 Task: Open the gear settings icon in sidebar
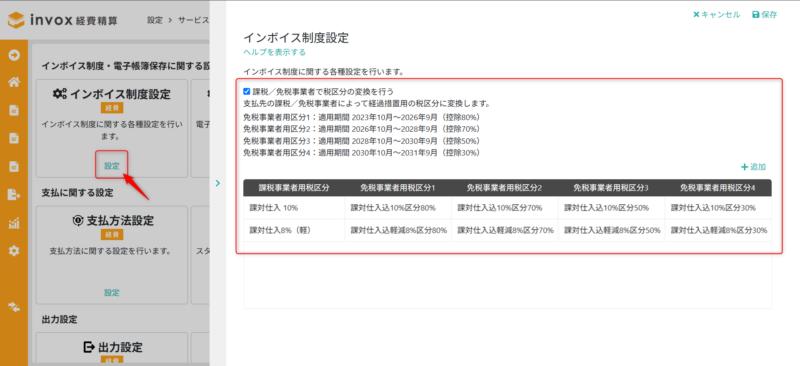click(x=14, y=251)
